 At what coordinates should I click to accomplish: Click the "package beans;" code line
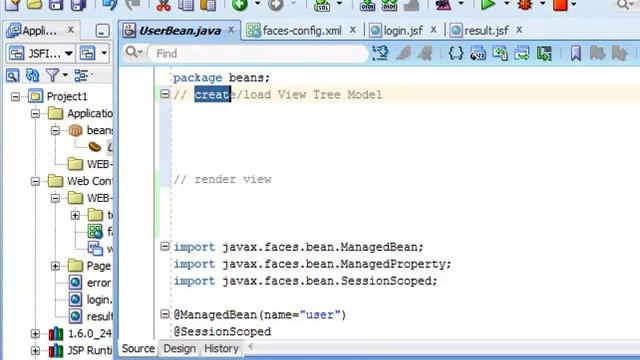click(x=222, y=78)
